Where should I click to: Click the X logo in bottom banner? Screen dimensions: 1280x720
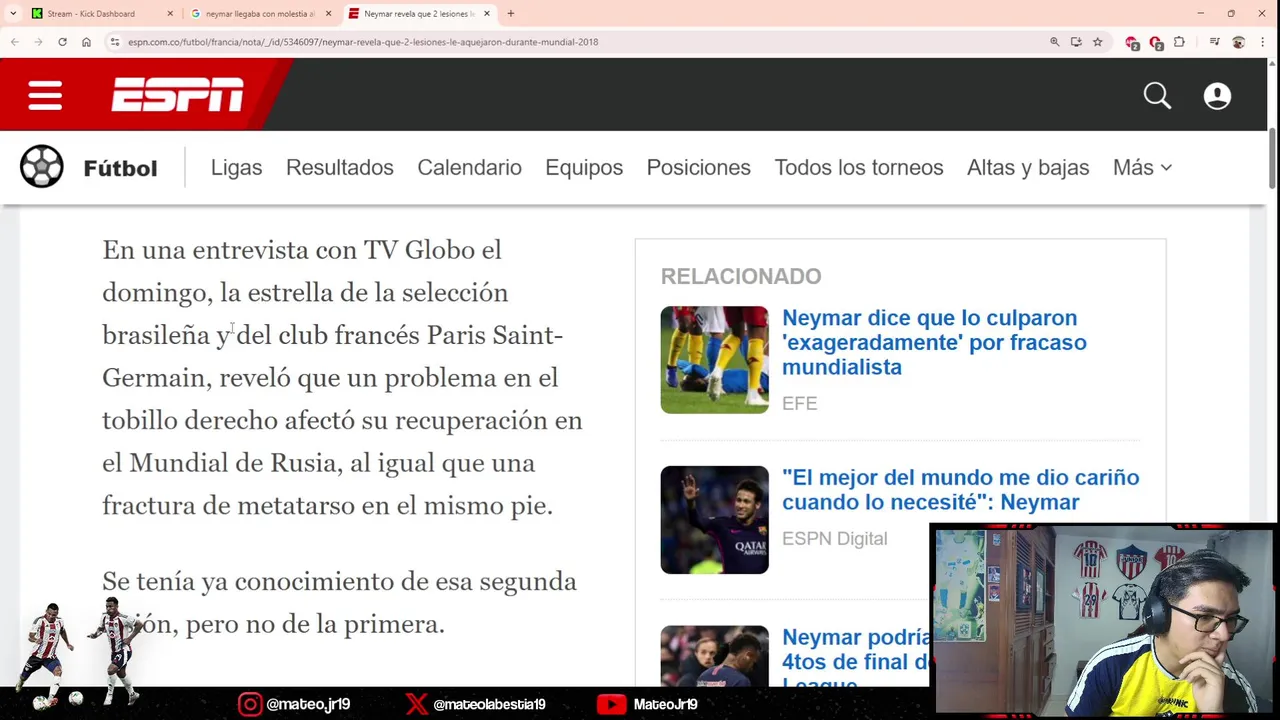[417, 704]
